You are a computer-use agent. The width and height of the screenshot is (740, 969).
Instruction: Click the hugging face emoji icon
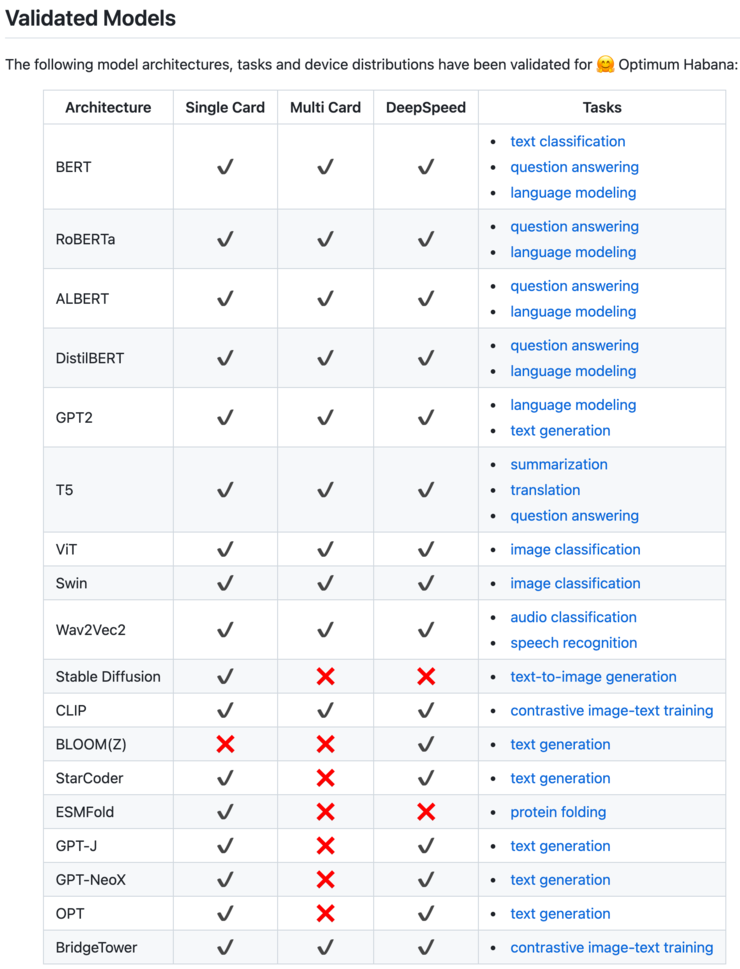pos(605,65)
